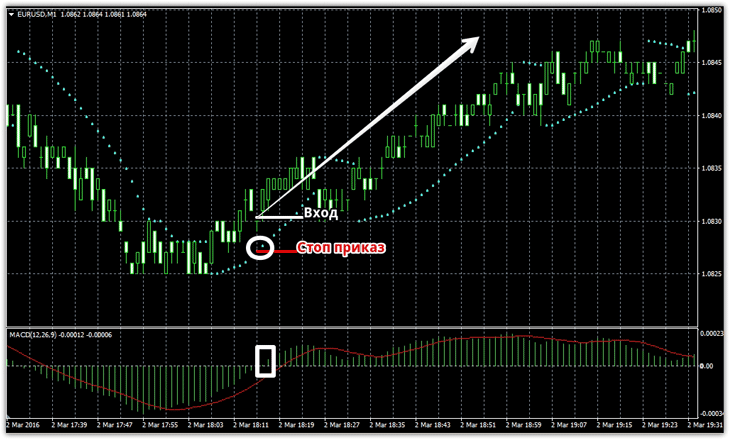Click the 1.0840 price axis label
The image size is (729, 439).
pos(711,116)
